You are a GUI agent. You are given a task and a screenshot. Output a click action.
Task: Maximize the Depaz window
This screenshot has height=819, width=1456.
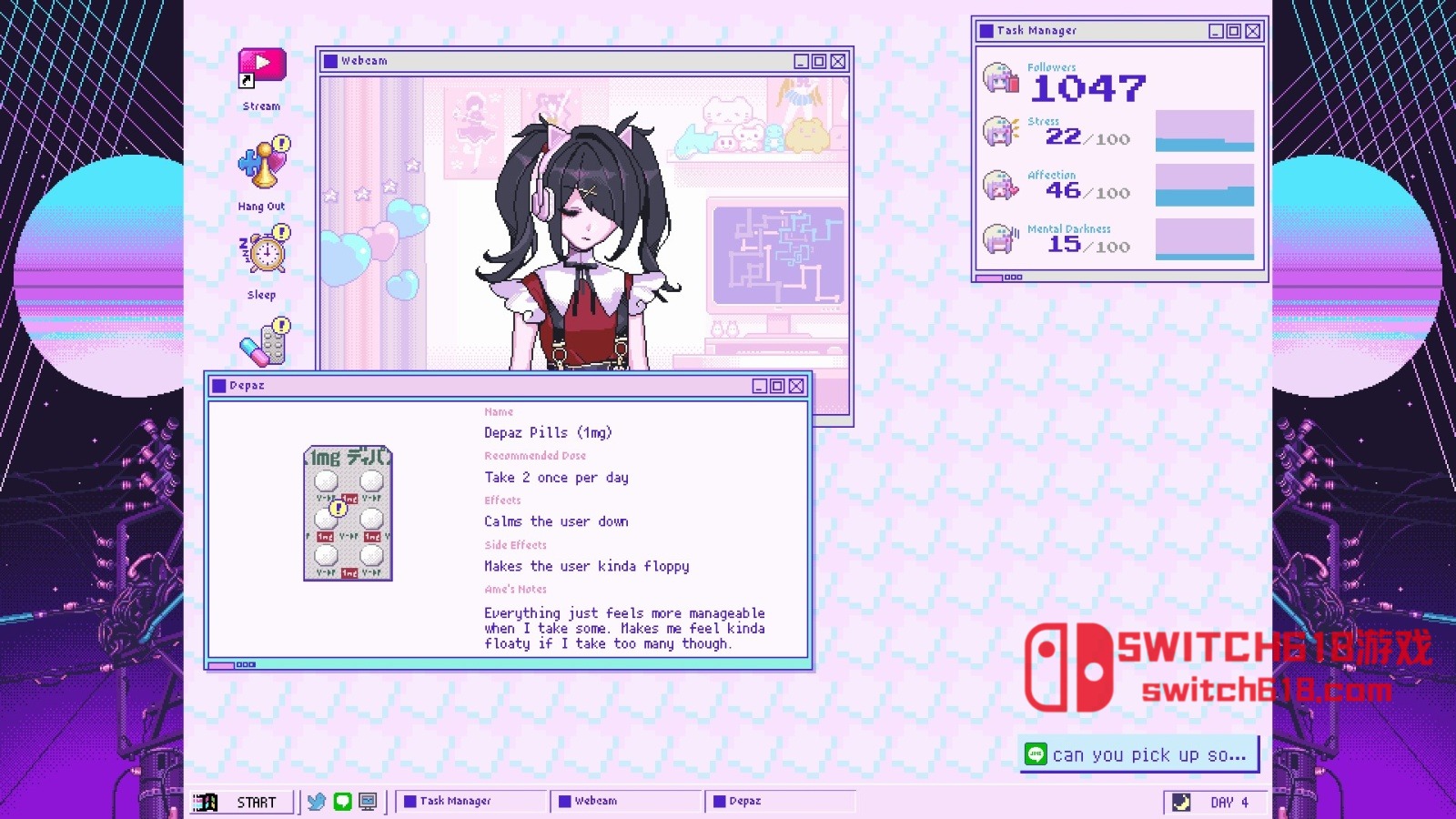pyautogui.click(x=778, y=386)
